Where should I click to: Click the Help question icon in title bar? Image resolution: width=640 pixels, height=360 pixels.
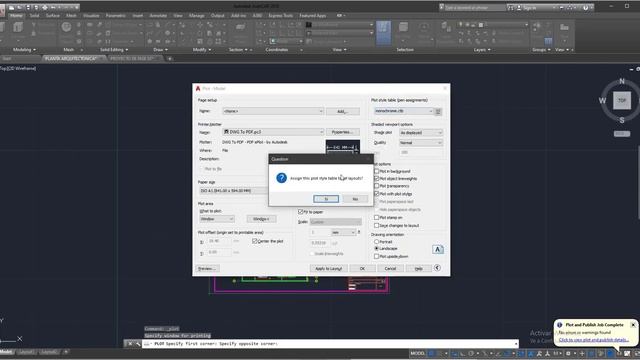(585, 8)
